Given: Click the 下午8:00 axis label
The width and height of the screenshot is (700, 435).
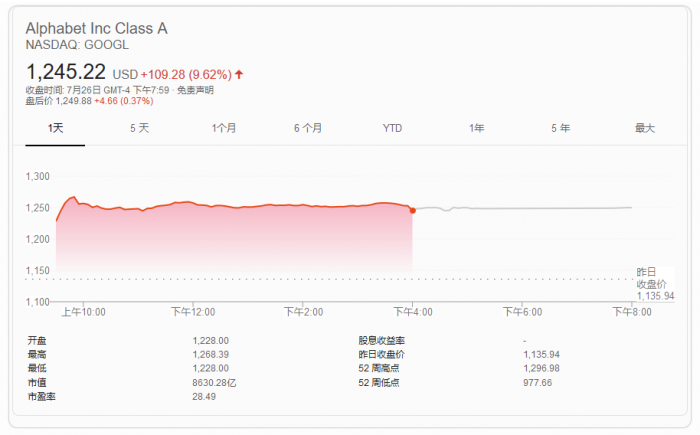Looking at the screenshot, I should coord(632,312).
